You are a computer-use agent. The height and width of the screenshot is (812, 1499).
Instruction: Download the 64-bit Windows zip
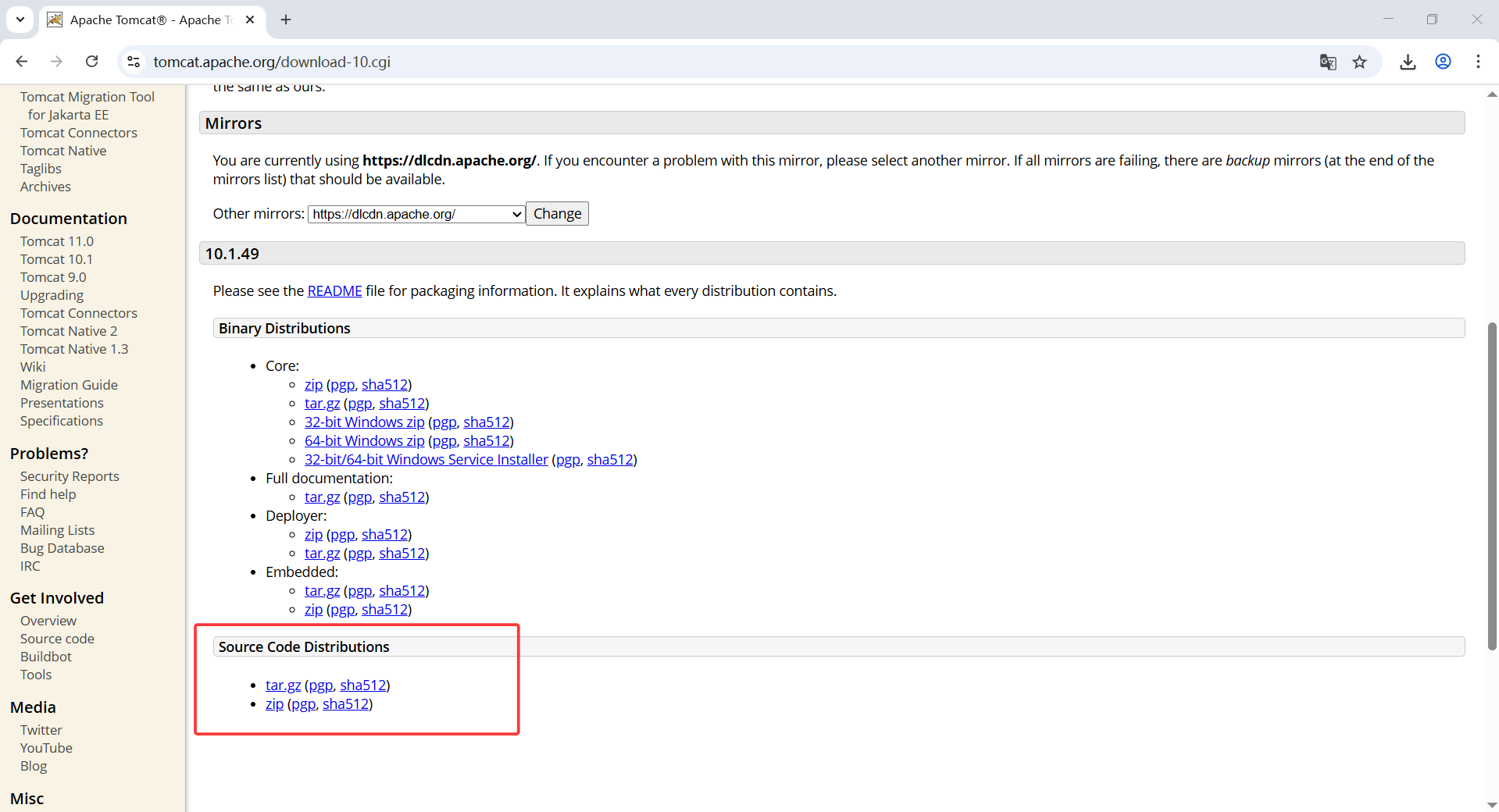(x=364, y=441)
